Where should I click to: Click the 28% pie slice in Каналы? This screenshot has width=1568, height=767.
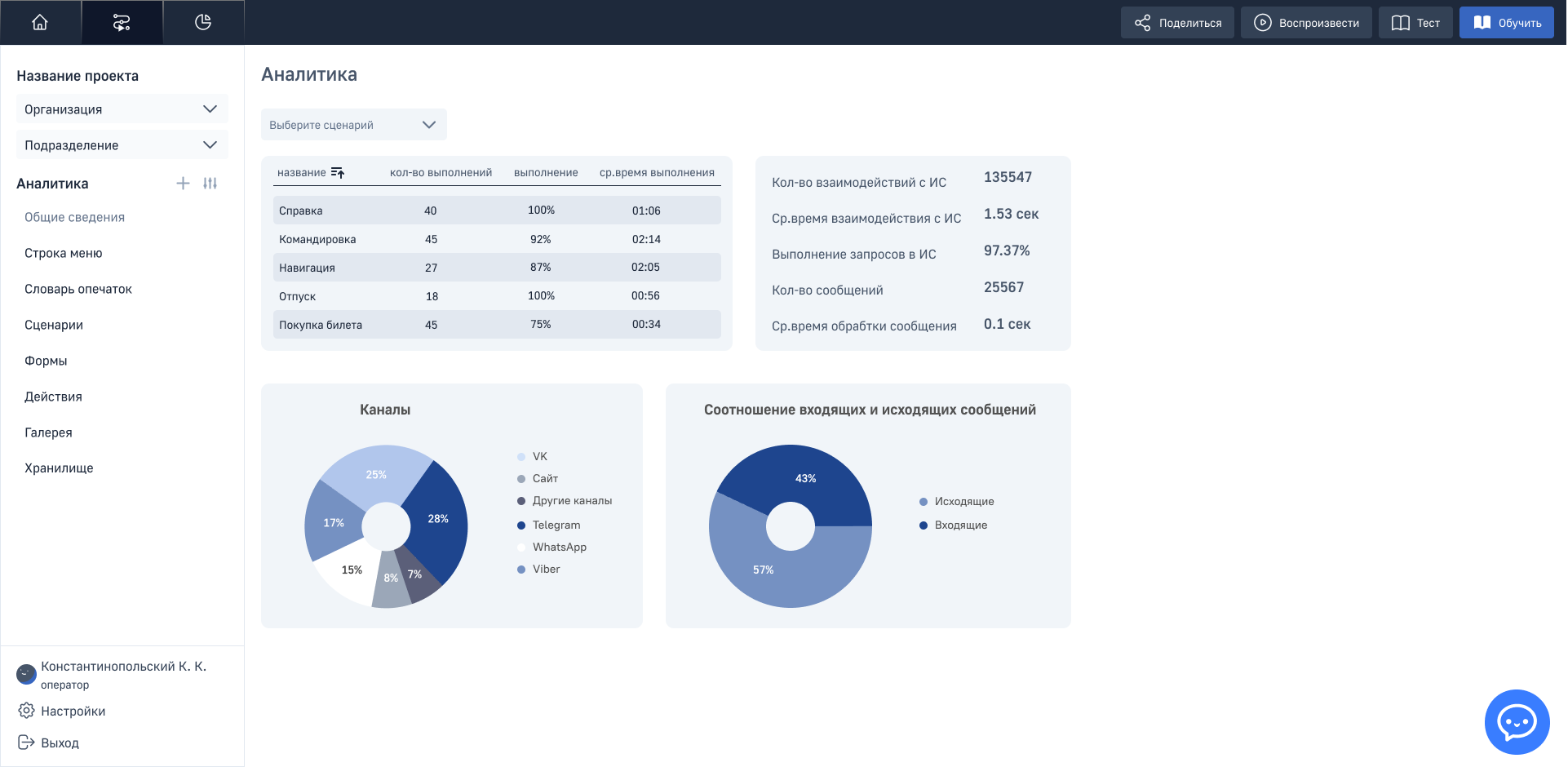coord(438,519)
